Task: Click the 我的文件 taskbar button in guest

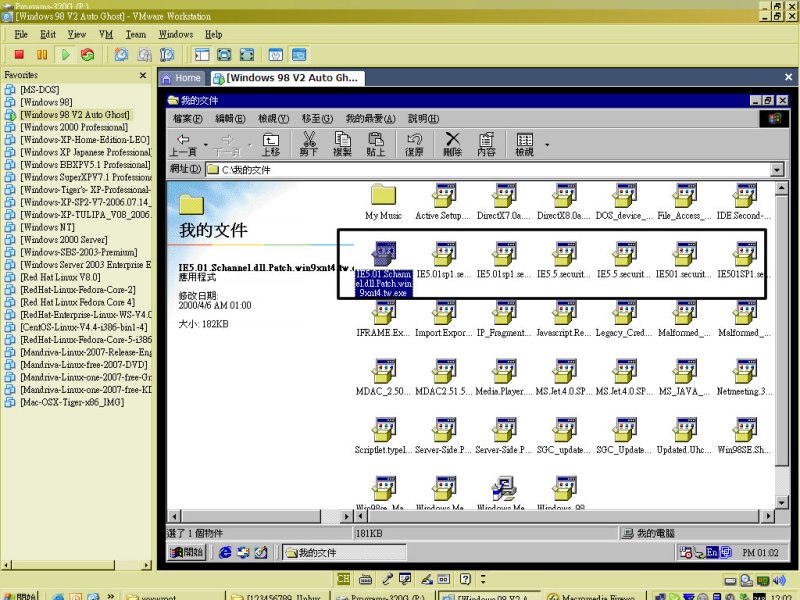Action: (x=344, y=552)
